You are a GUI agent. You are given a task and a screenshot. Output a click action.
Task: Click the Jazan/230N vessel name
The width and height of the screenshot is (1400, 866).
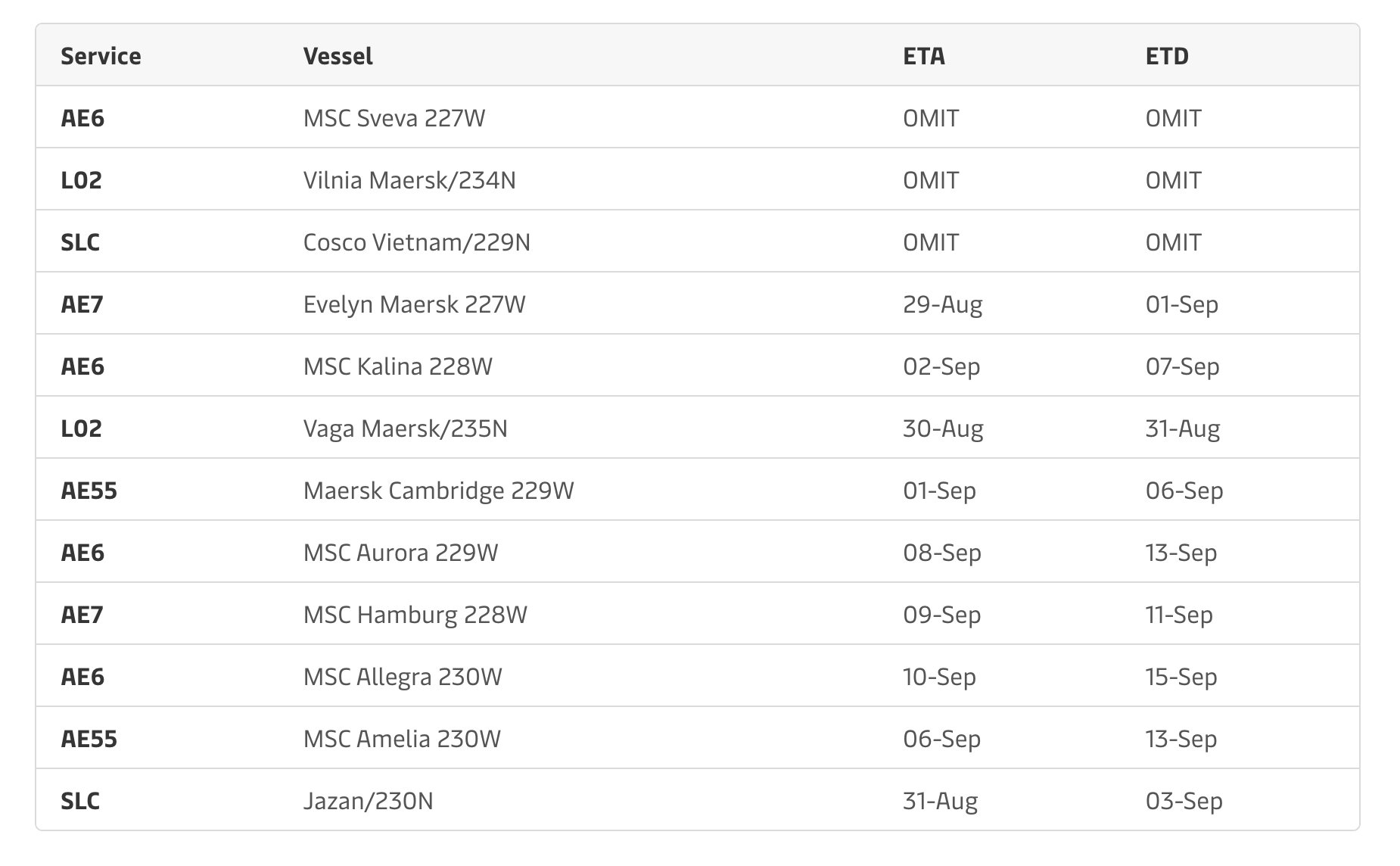(x=369, y=801)
